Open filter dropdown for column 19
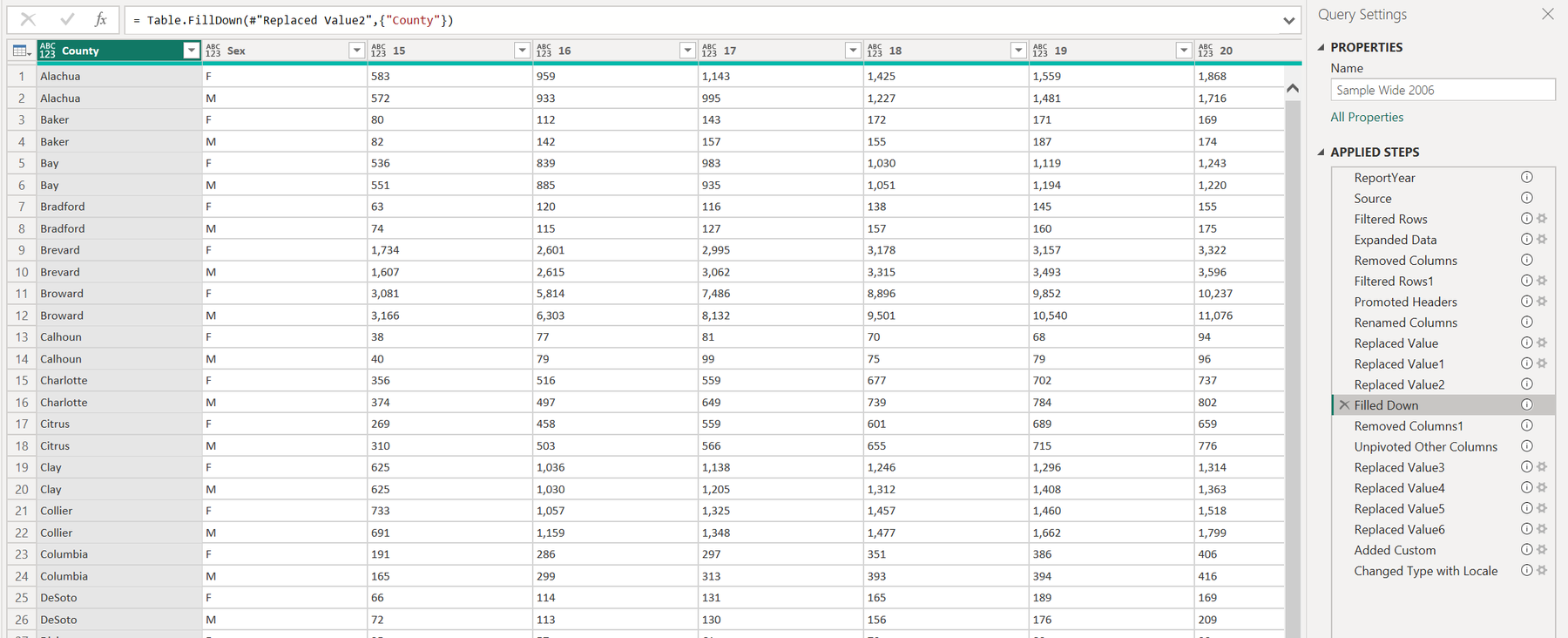The image size is (1568, 638). pyautogui.click(x=1184, y=51)
